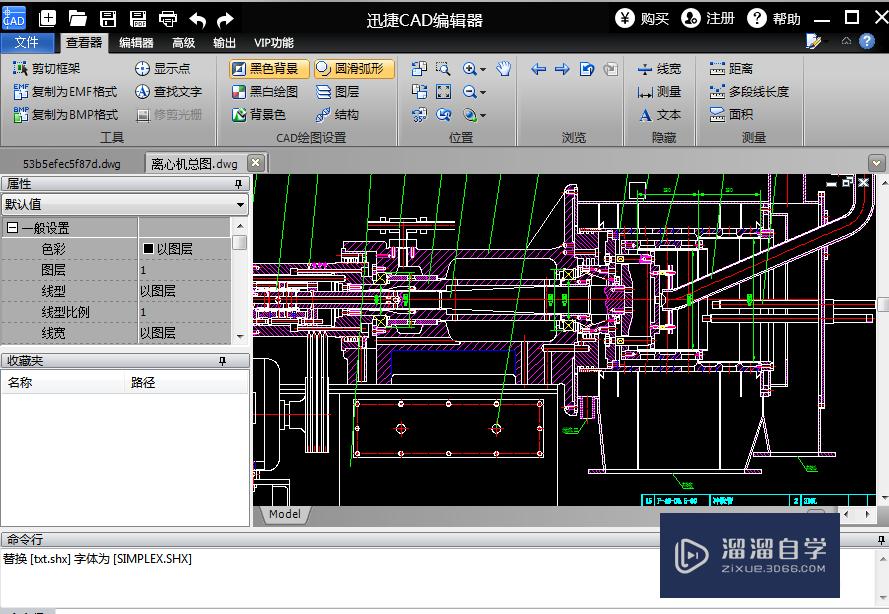Toggle black and white drawing (黑白绘图)

266,92
